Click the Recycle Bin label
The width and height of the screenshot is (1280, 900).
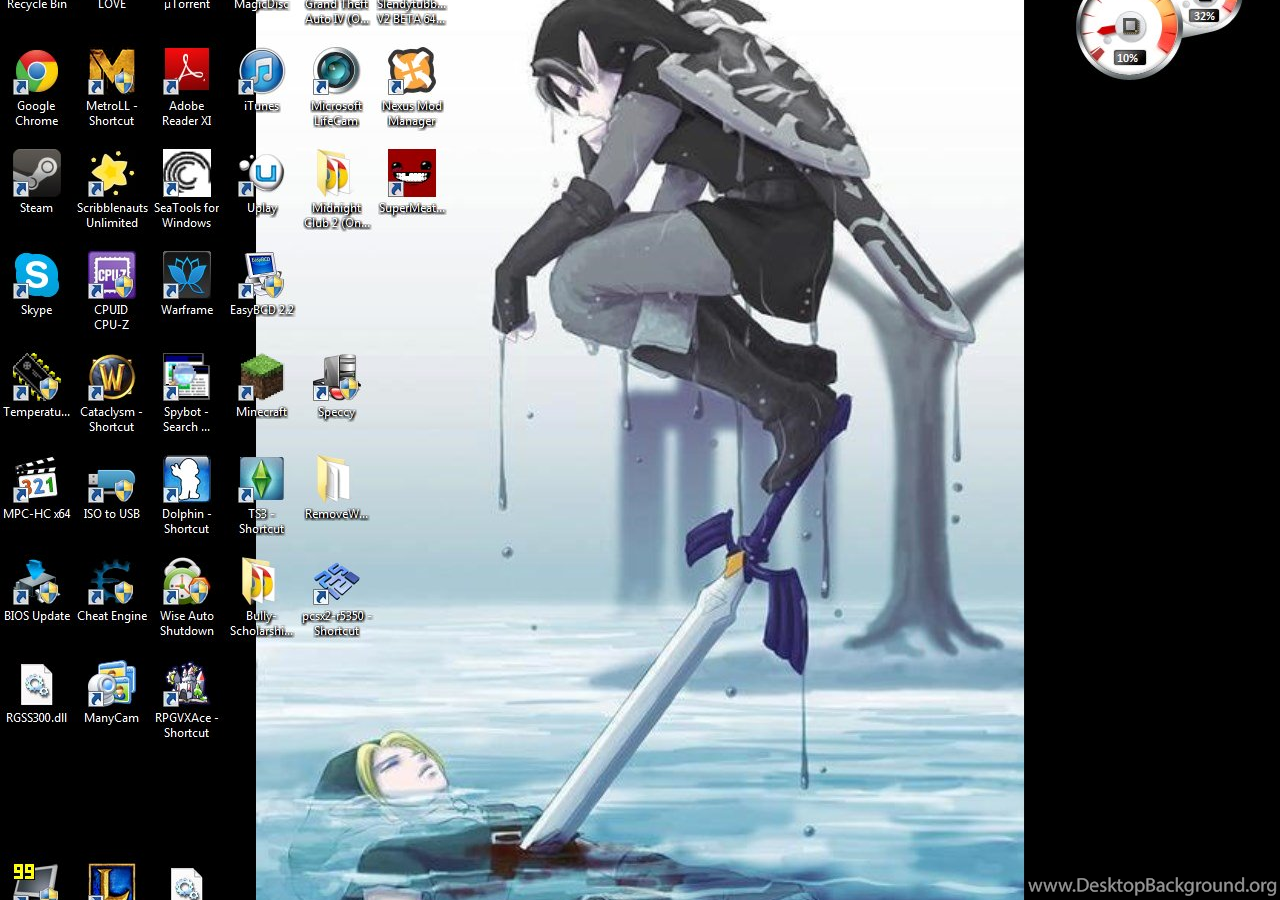click(36, 5)
